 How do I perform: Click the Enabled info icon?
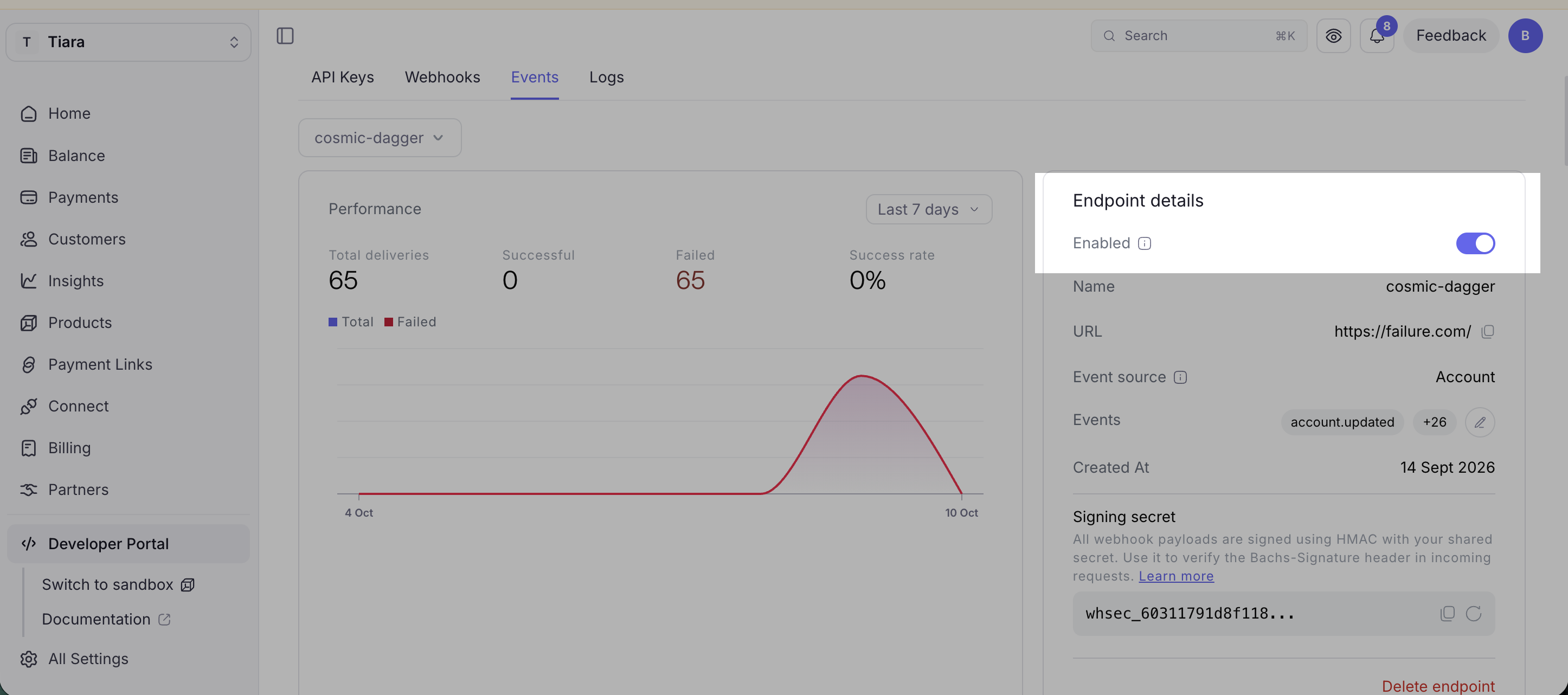pyautogui.click(x=1145, y=243)
